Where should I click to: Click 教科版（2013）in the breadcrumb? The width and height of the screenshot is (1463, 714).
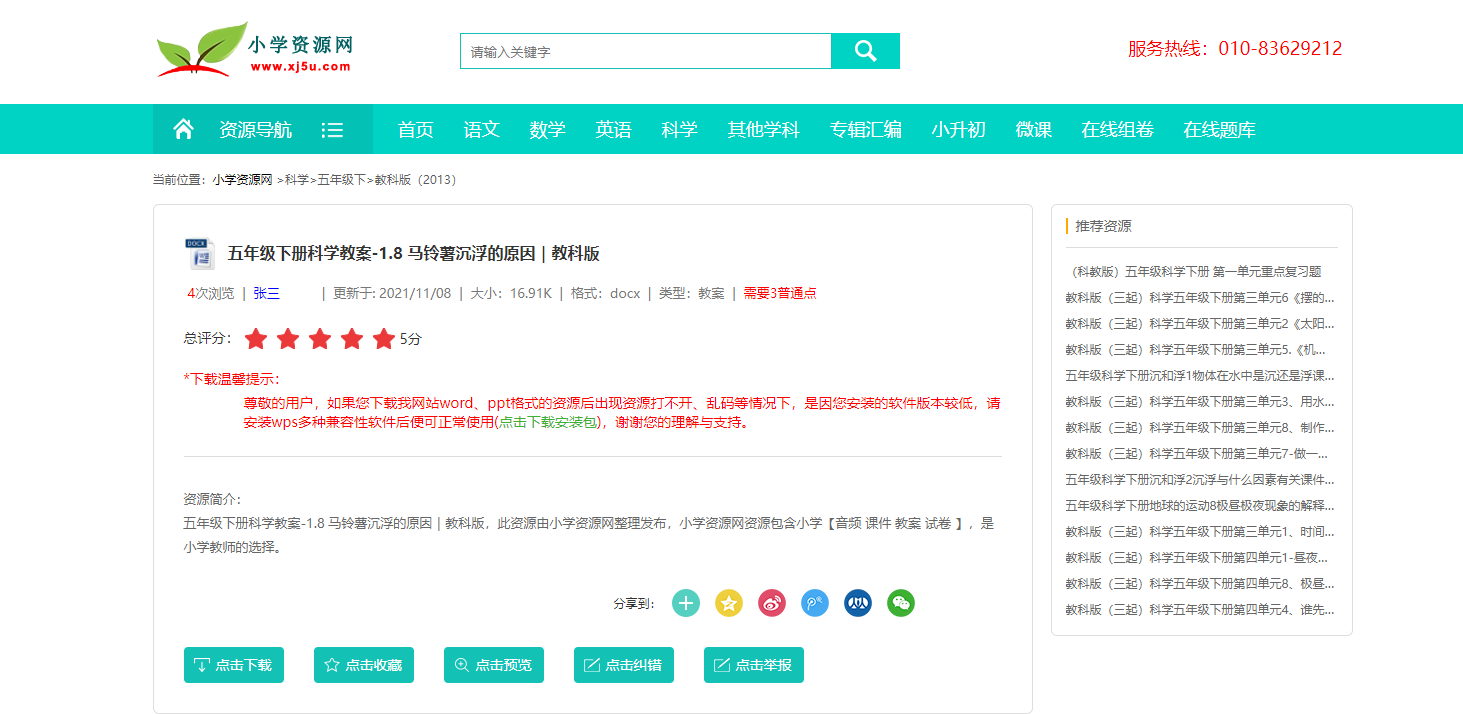click(x=415, y=180)
